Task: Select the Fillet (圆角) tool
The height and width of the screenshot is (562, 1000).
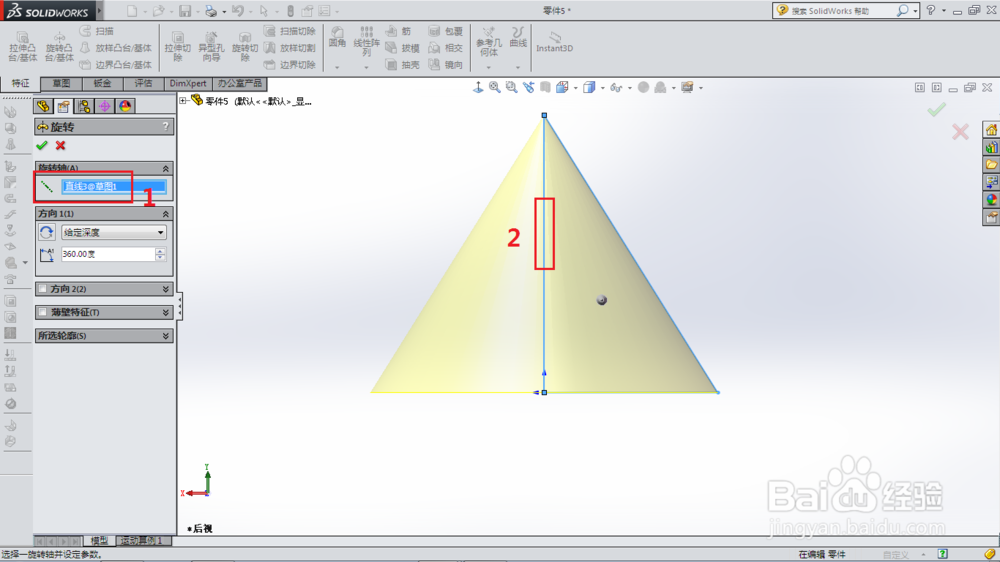Action: click(337, 38)
